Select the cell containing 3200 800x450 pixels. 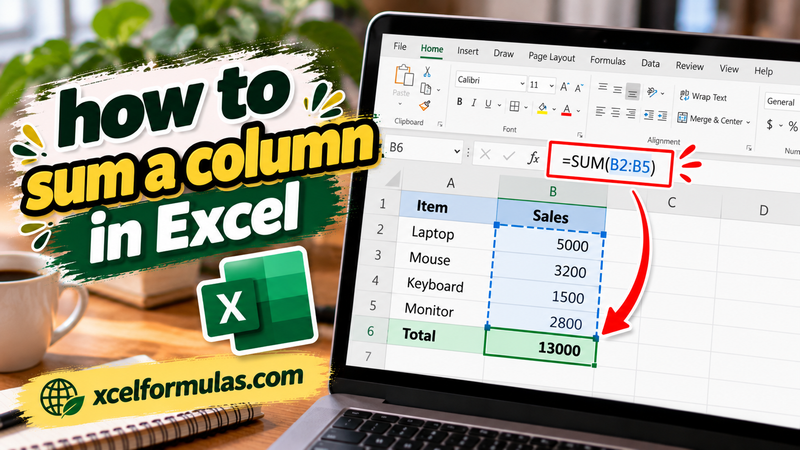click(546, 270)
